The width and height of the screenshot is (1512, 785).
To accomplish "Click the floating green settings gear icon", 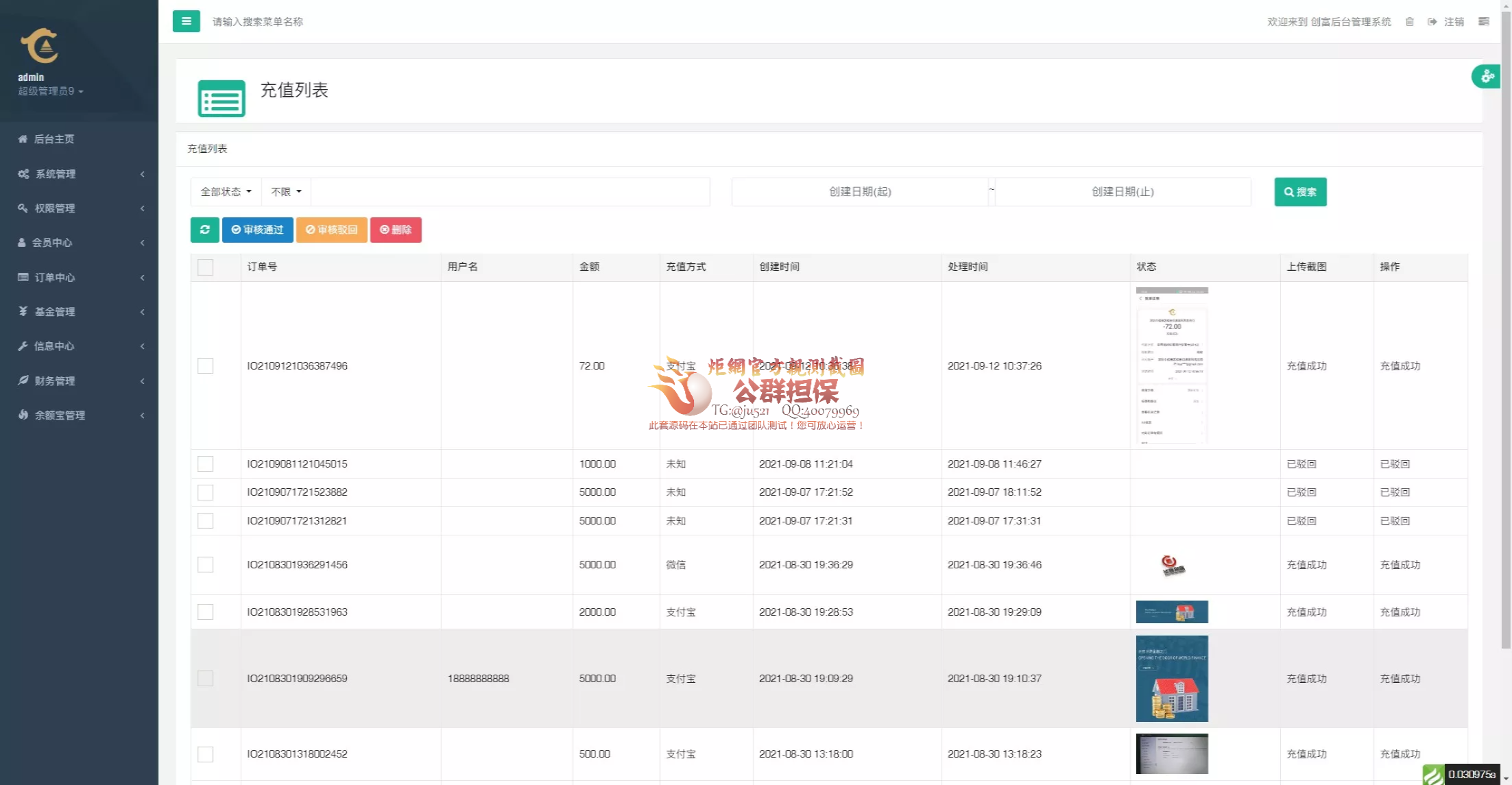I will click(1486, 76).
